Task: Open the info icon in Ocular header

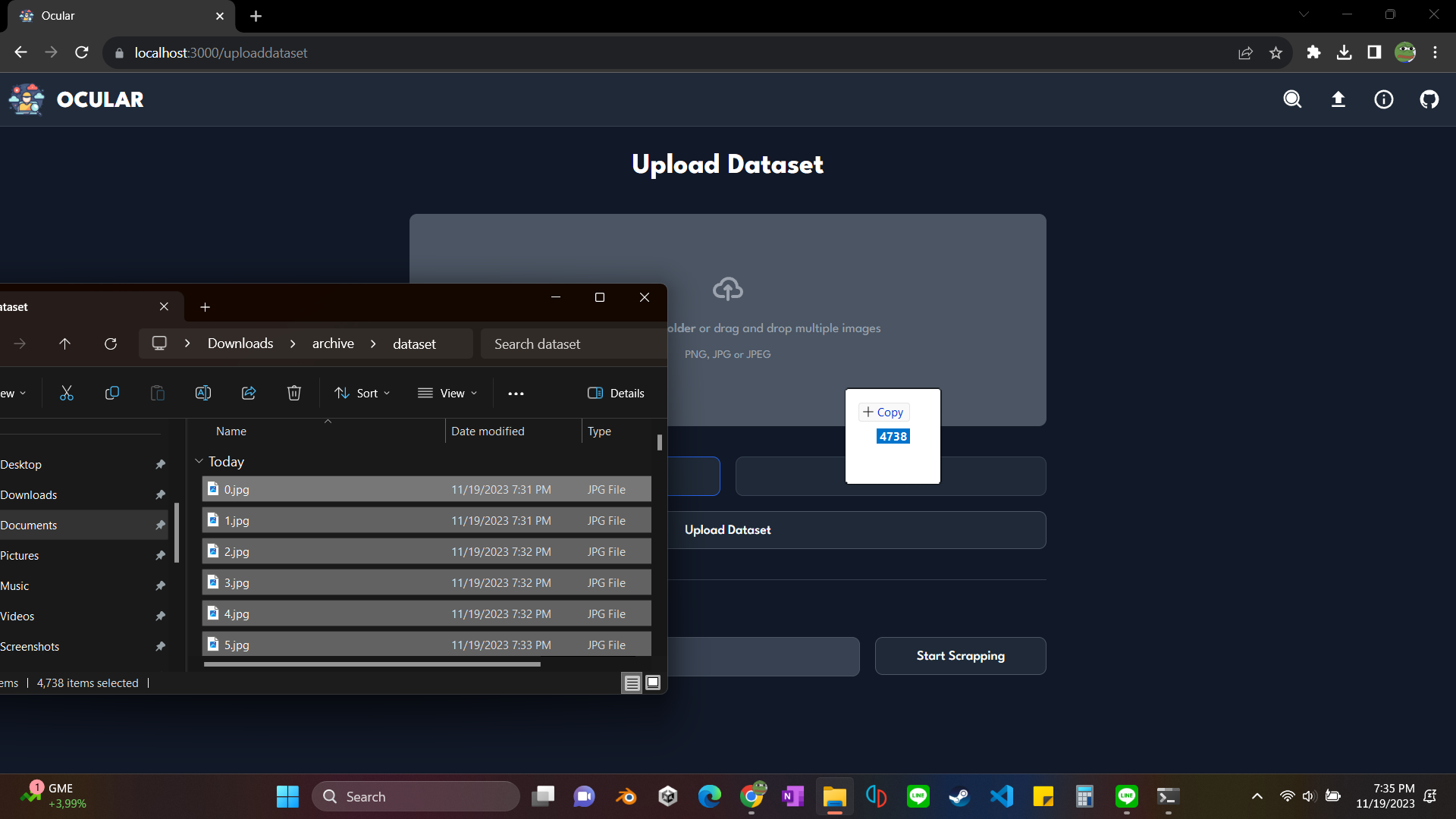Action: [x=1384, y=99]
